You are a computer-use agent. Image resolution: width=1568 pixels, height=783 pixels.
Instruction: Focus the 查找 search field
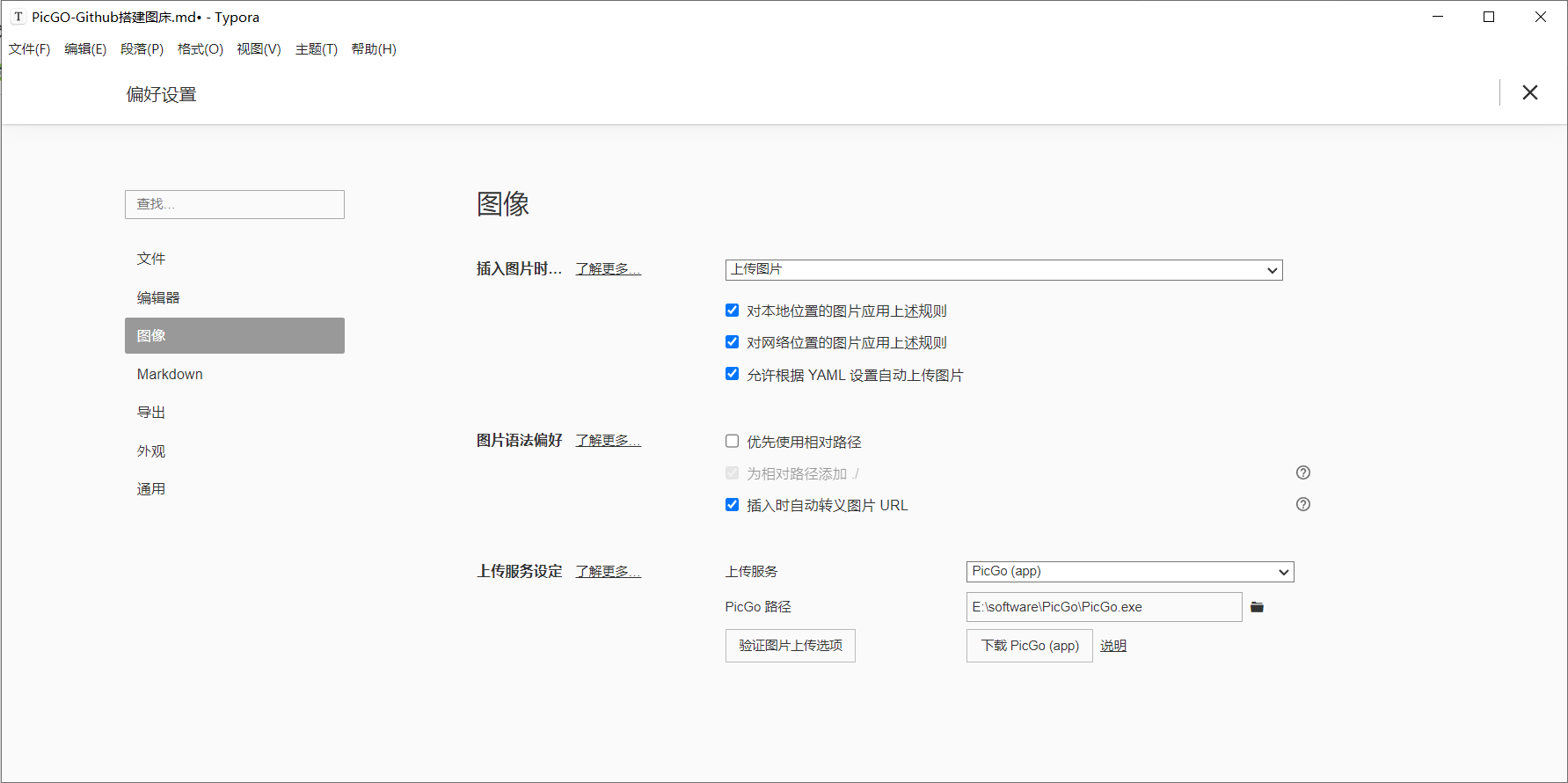tap(235, 204)
